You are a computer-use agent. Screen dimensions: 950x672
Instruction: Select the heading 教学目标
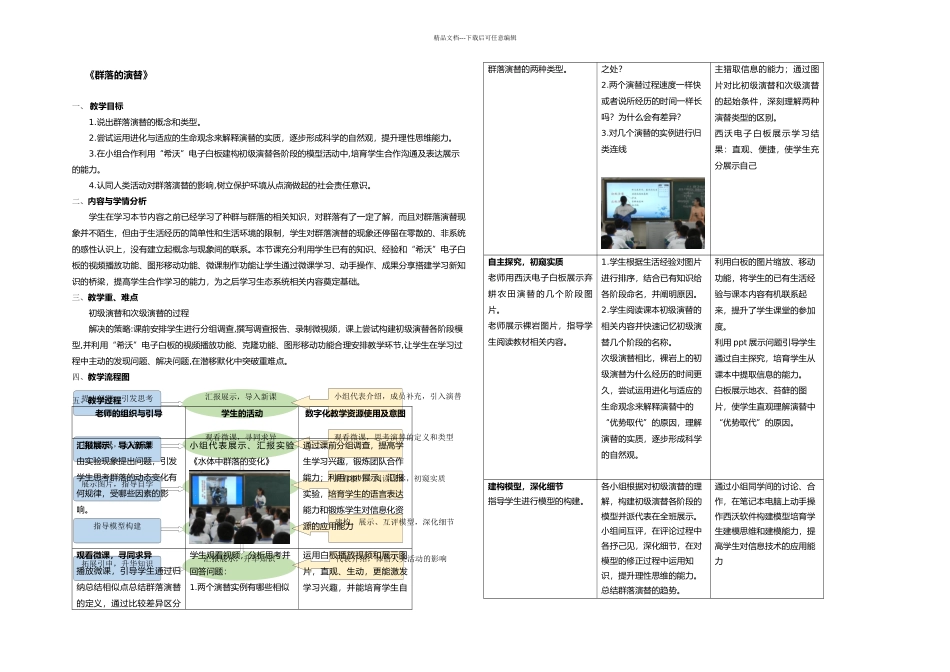coord(106,106)
